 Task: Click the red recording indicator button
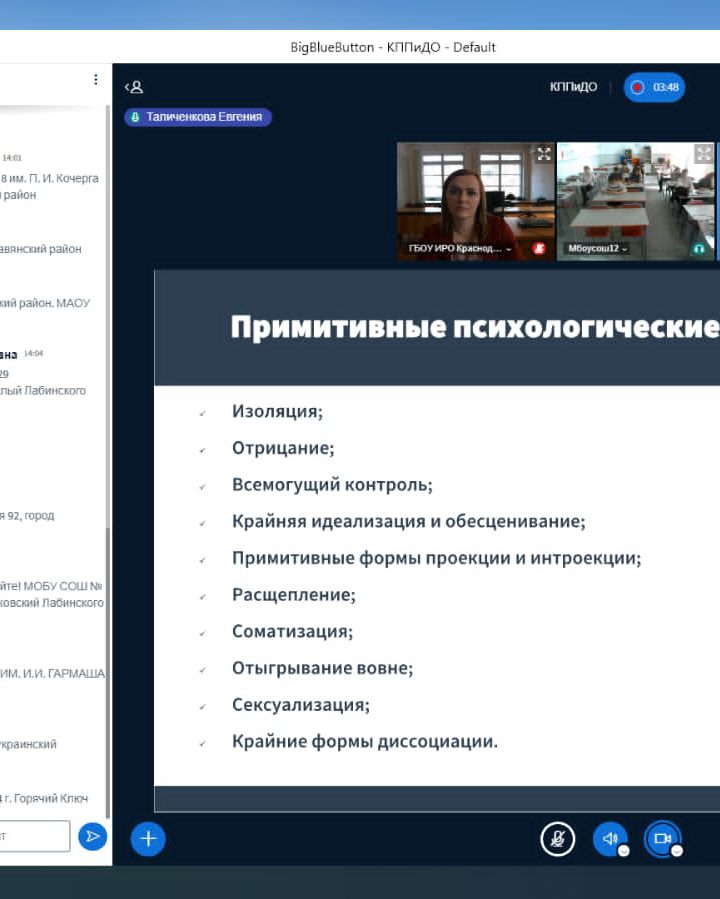(637, 87)
